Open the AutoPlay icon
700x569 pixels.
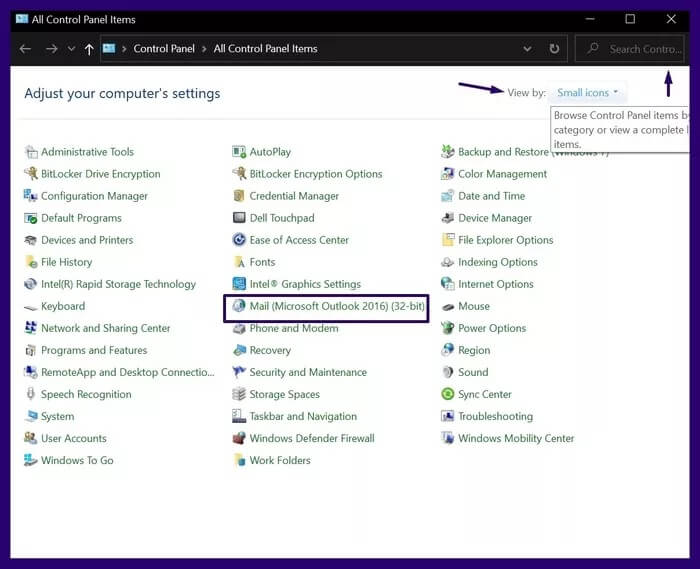239,152
